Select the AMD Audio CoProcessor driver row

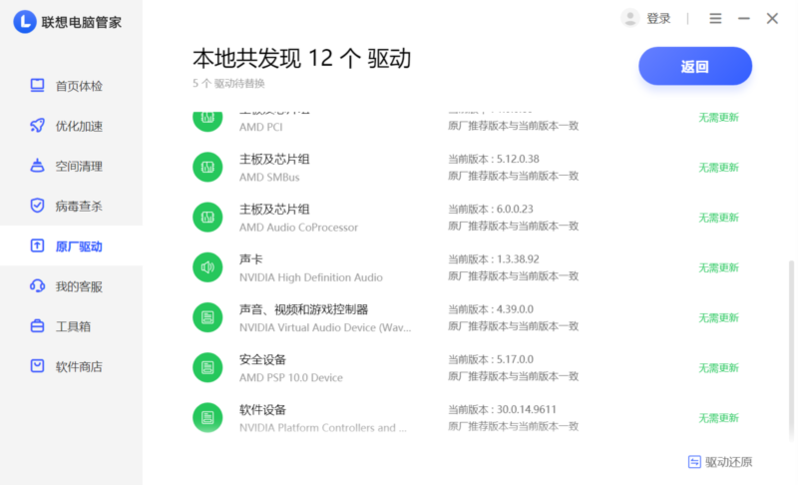[400, 217]
